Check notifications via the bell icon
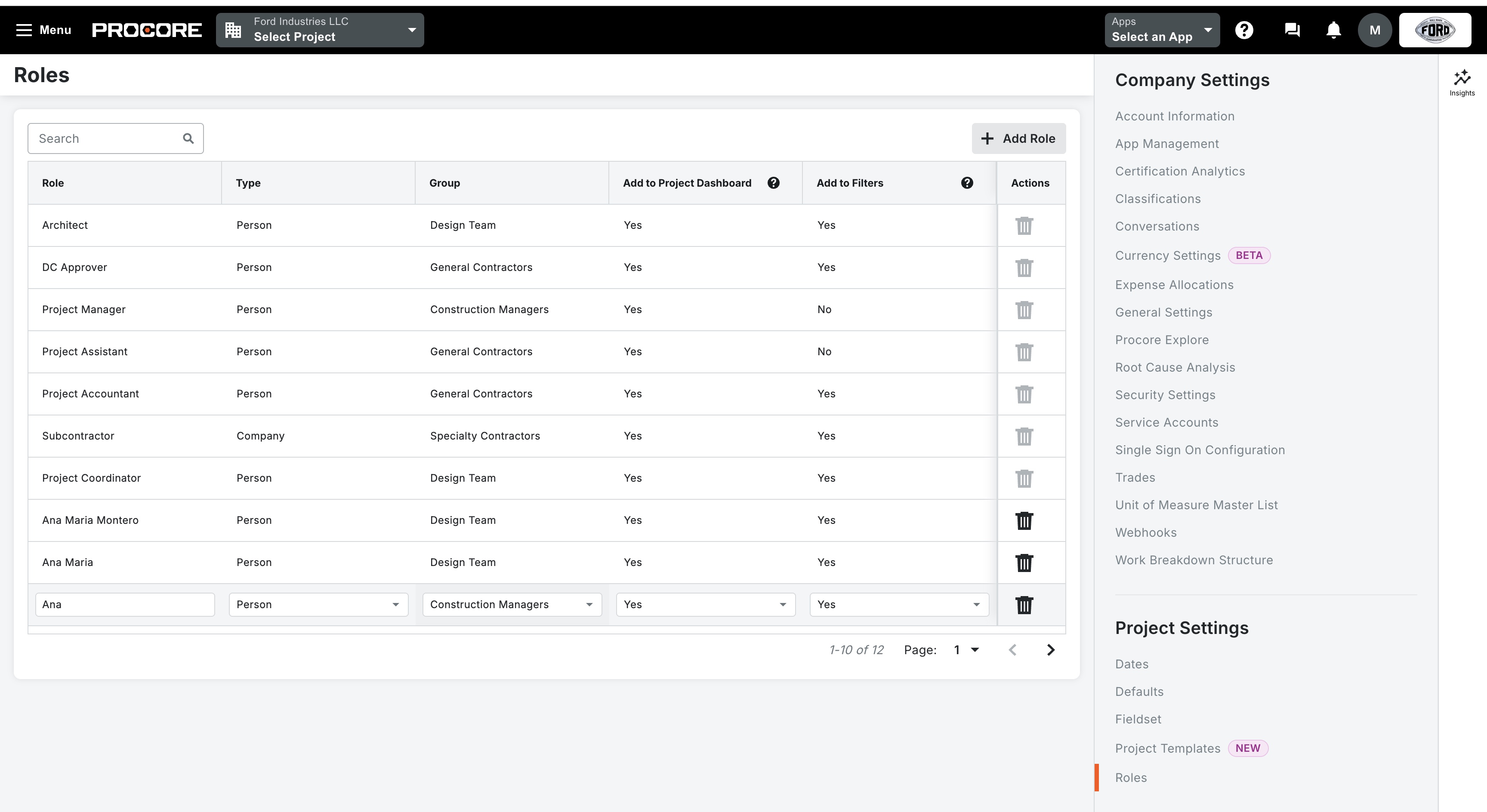Viewport: 1487px width, 812px height. pos(1333,29)
